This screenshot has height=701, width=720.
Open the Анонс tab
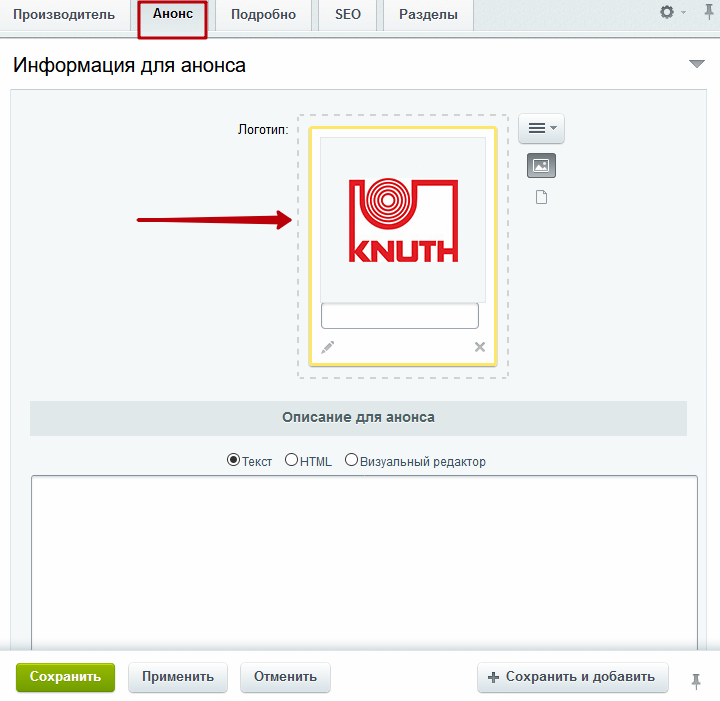point(173,15)
